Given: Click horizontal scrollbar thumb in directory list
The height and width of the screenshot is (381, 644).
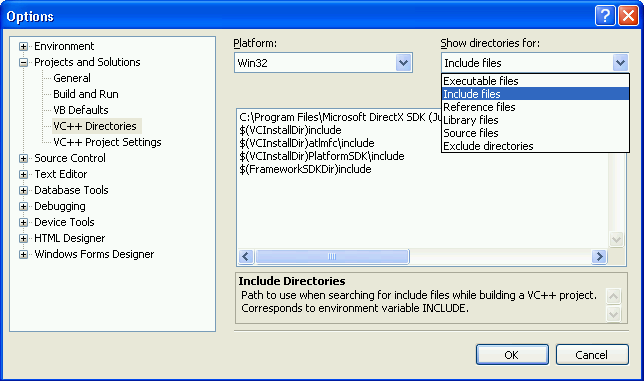Looking at the screenshot, I should tap(332, 257).
